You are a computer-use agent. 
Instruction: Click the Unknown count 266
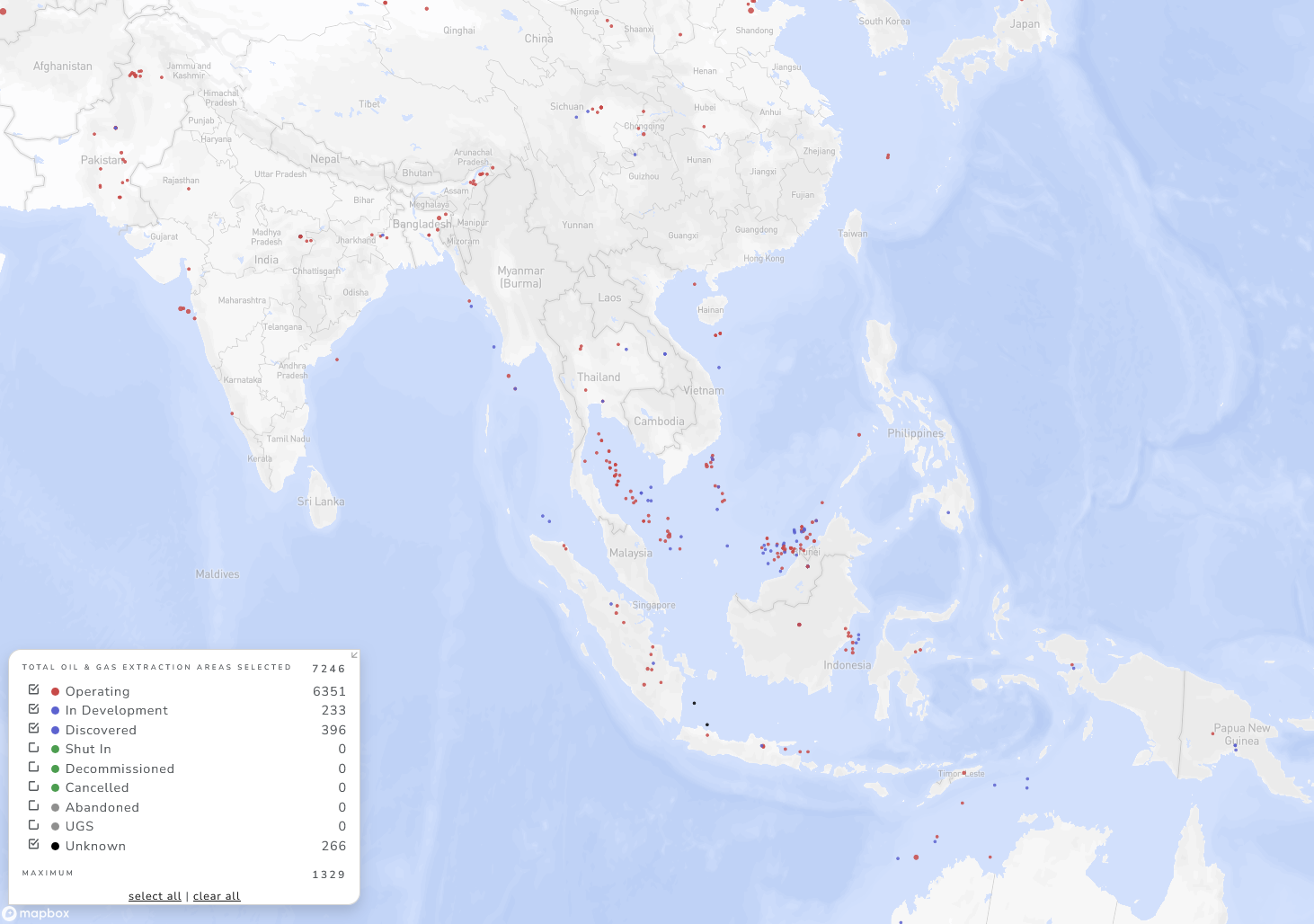(333, 846)
